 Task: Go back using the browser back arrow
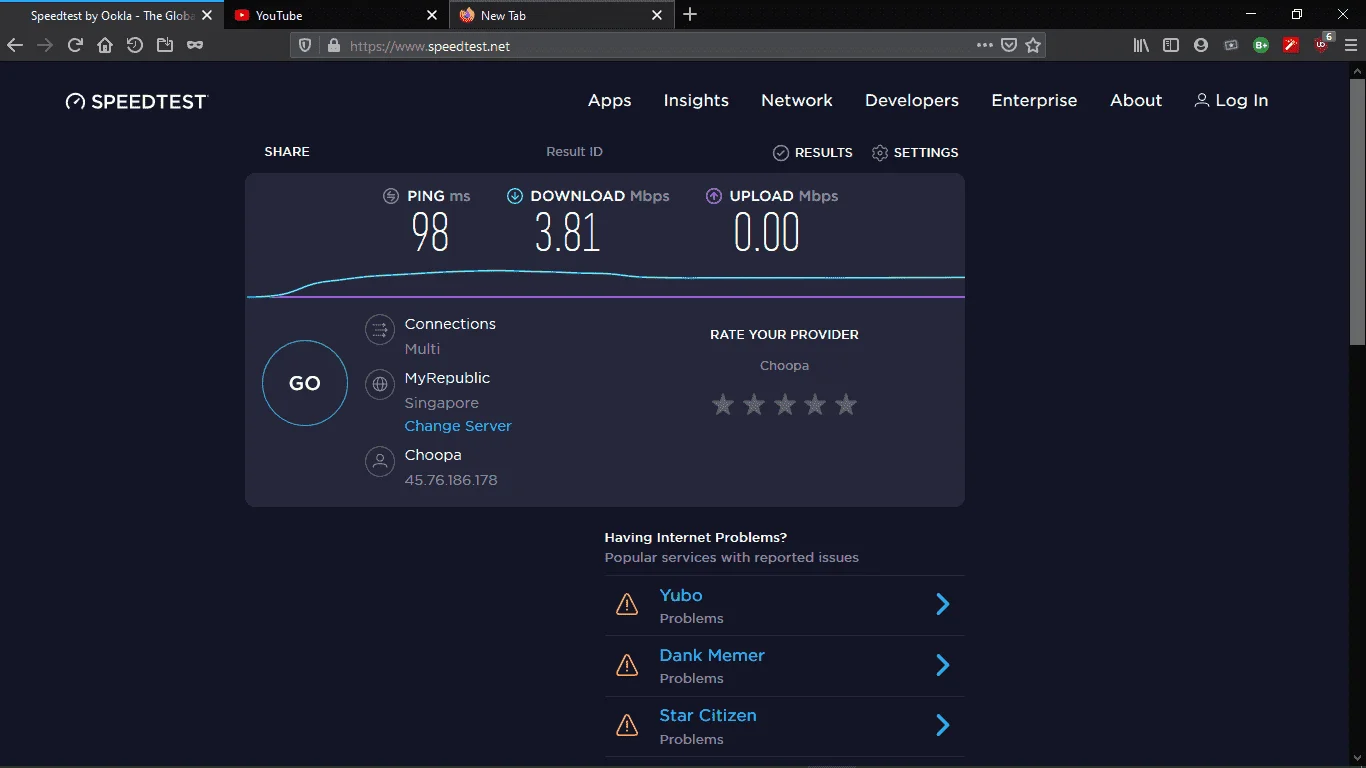pos(15,45)
